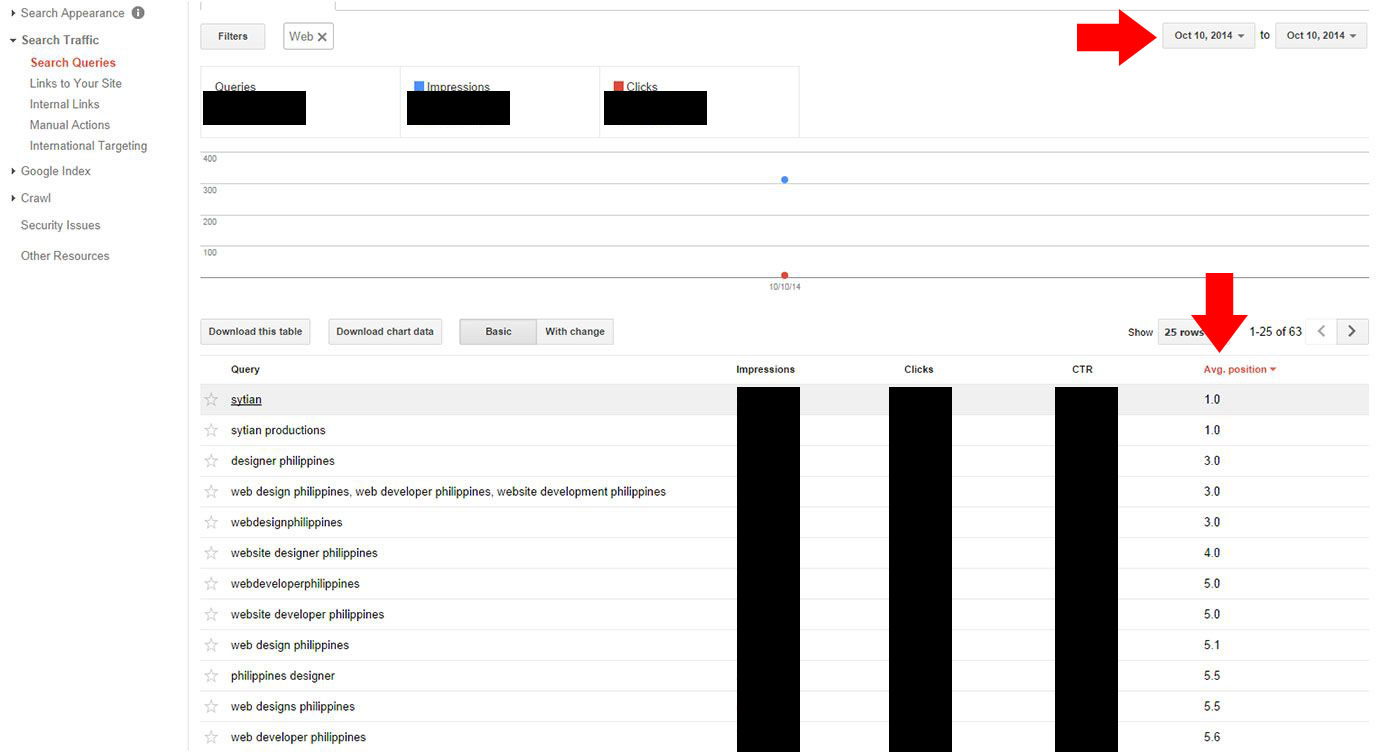Go to next page of results
This screenshot has height=752, width=1398.
click(1352, 332)
